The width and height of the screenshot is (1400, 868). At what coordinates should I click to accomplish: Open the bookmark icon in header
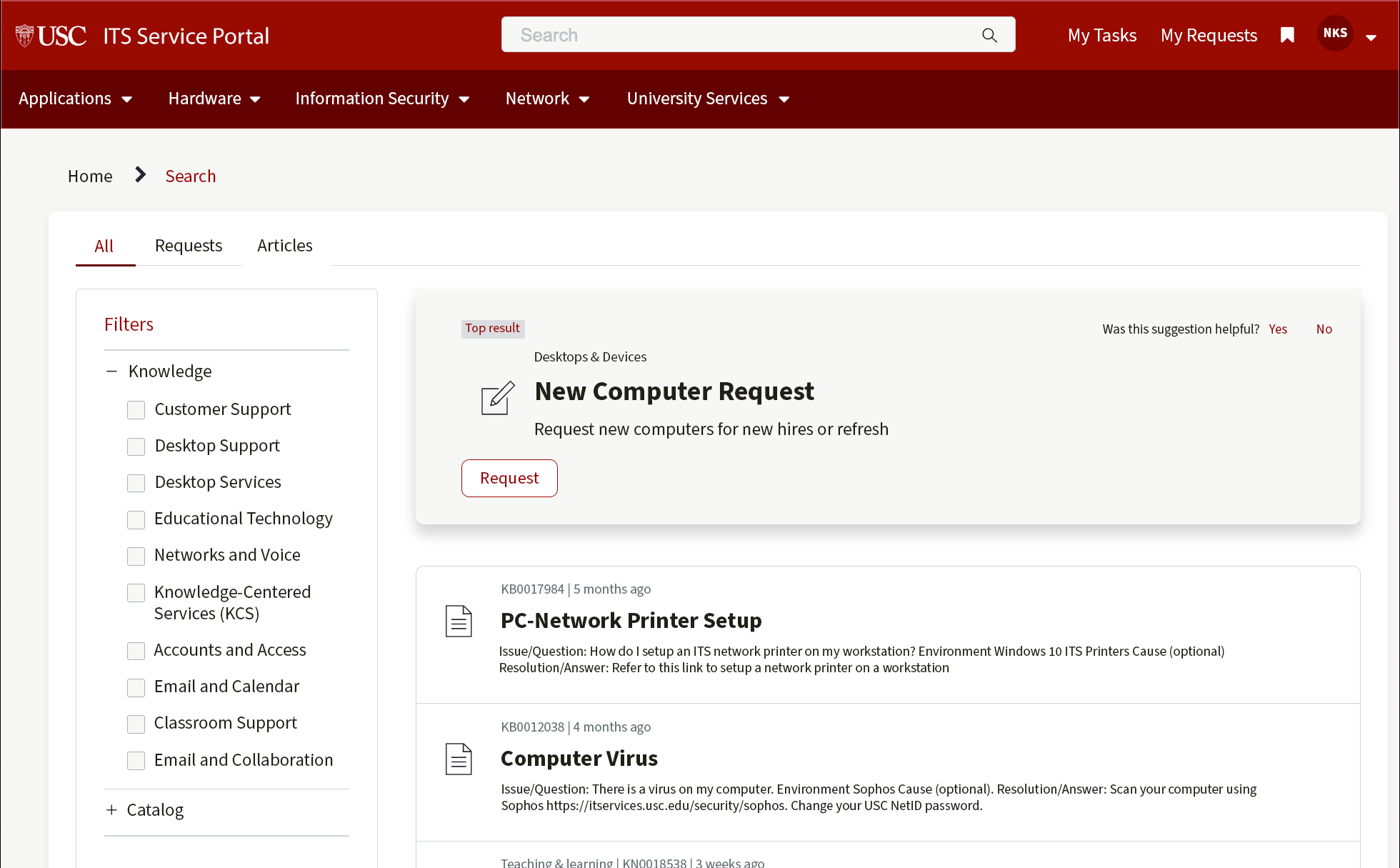point(1287,35)
